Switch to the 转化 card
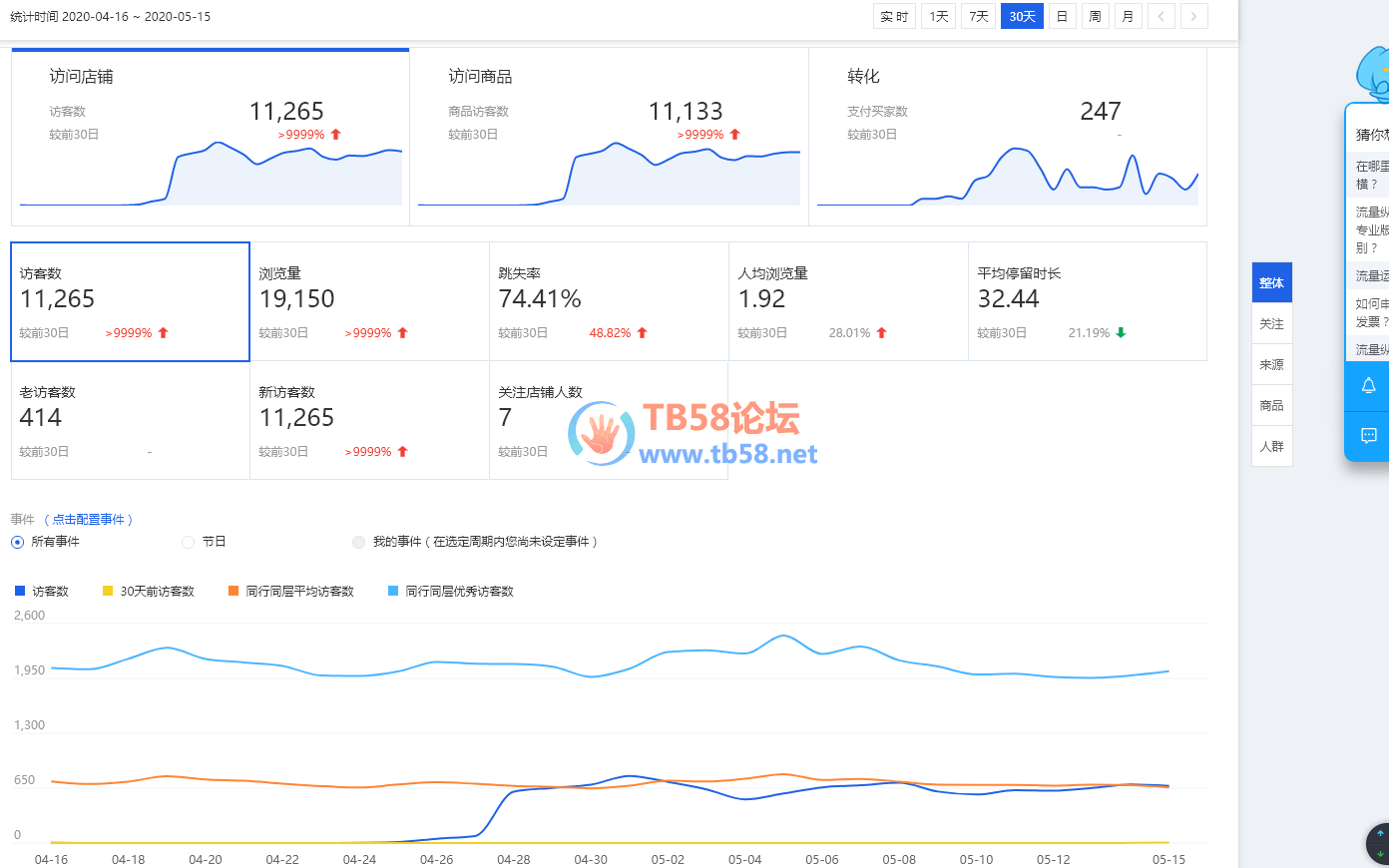The height and width of the screenshot is (868, 1389). pos(1007,137)
